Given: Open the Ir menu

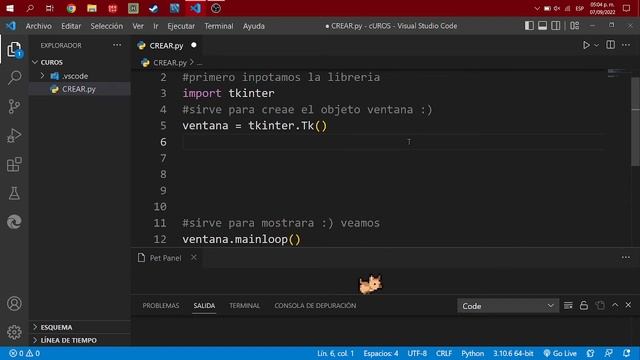Looking at the screenshot, I should point(156,26).
